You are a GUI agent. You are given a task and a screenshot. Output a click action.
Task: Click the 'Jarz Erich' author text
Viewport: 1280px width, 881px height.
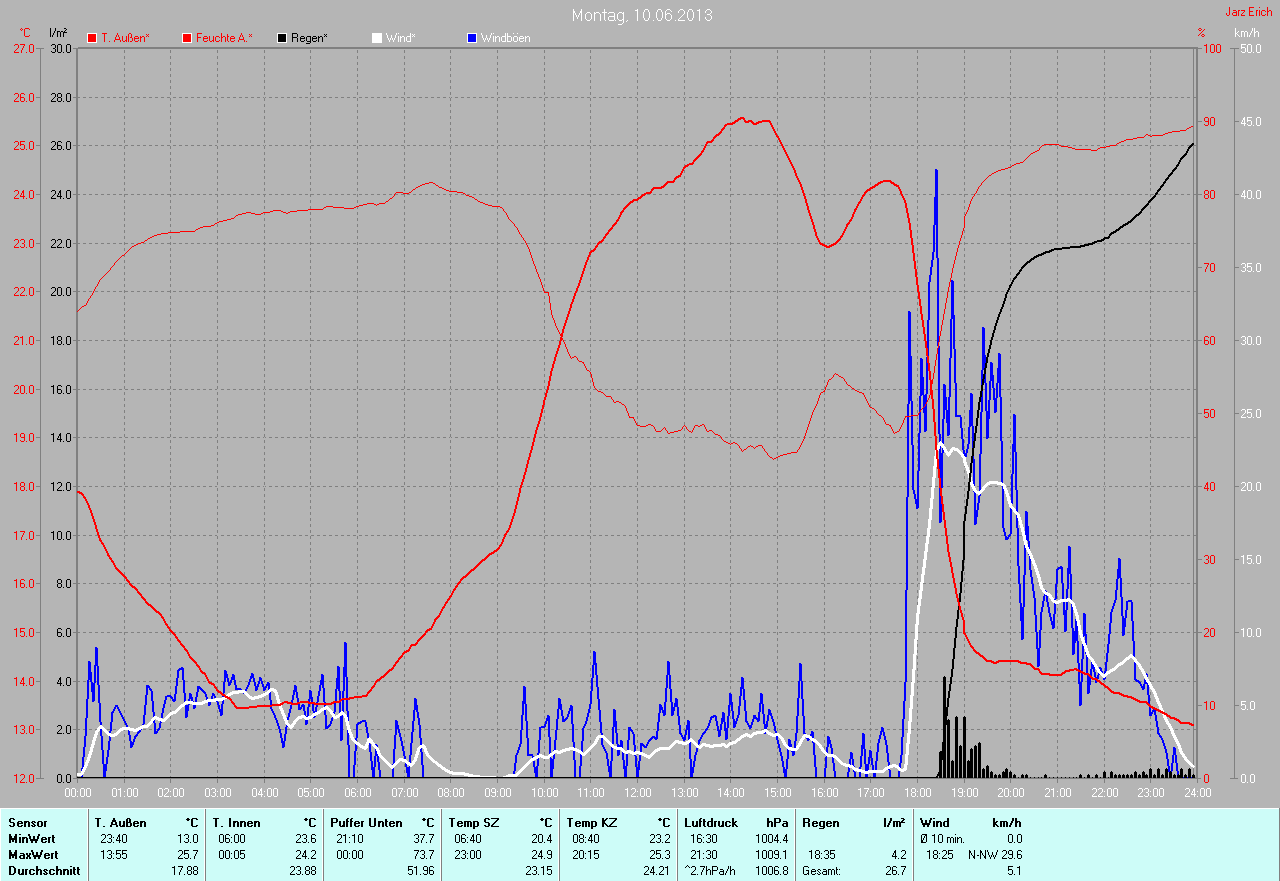click(x=1249, y=12)
